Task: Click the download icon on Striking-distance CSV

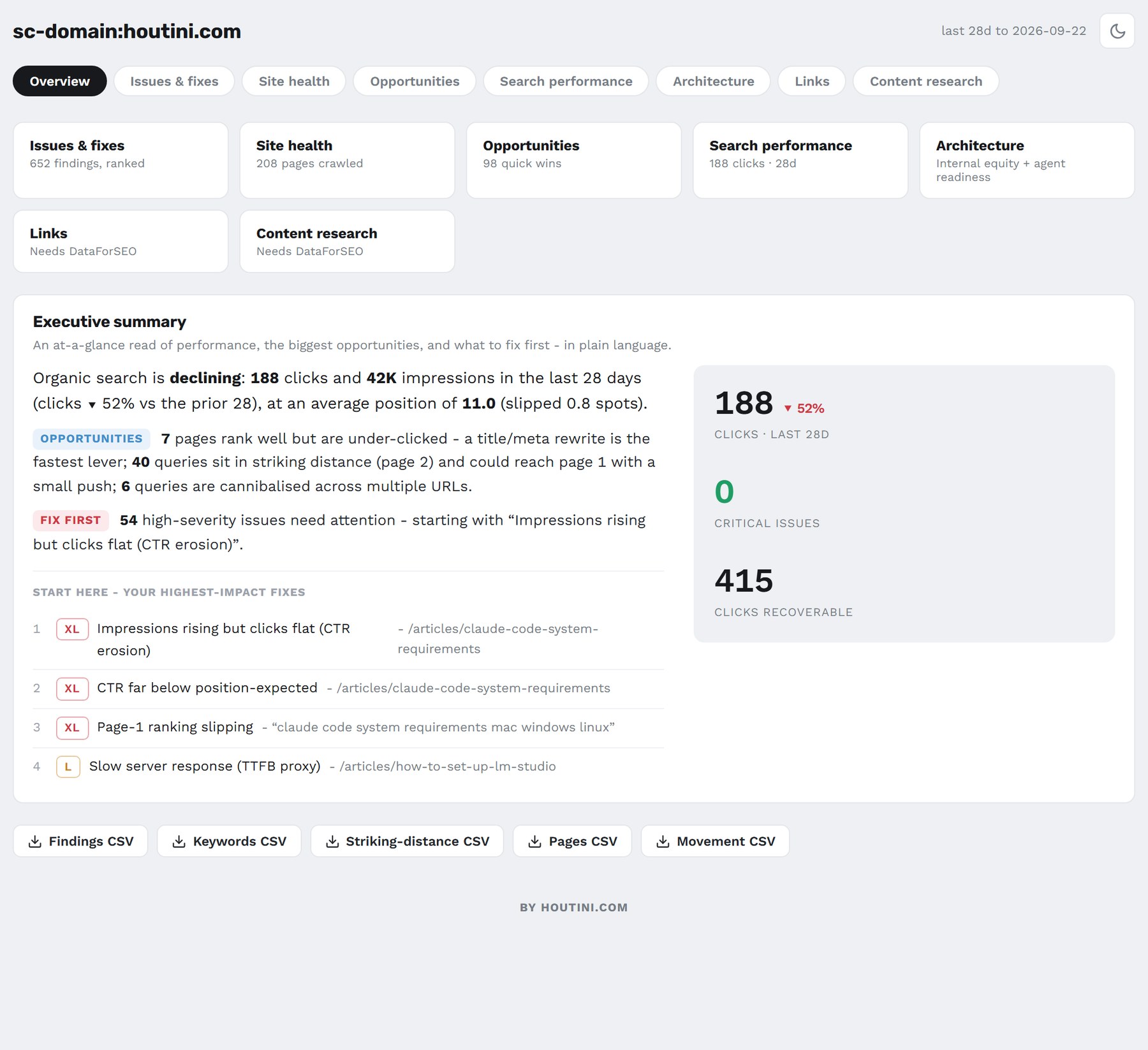Action: (332, 842)
